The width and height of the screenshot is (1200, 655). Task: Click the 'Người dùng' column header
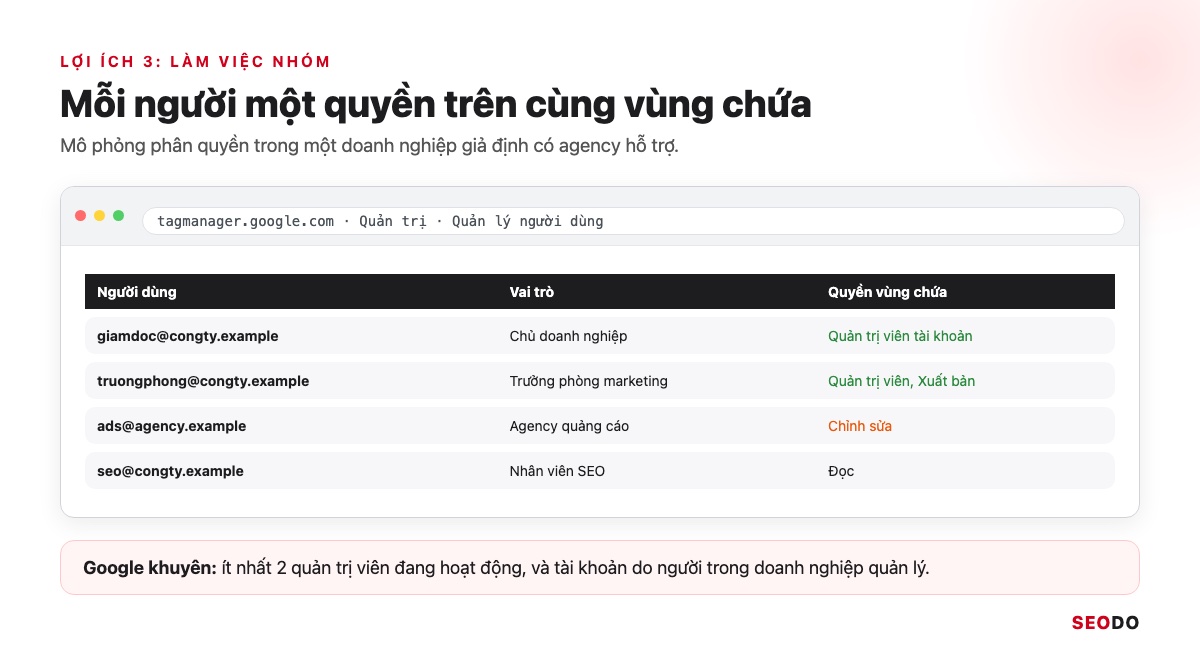[136, 292]
